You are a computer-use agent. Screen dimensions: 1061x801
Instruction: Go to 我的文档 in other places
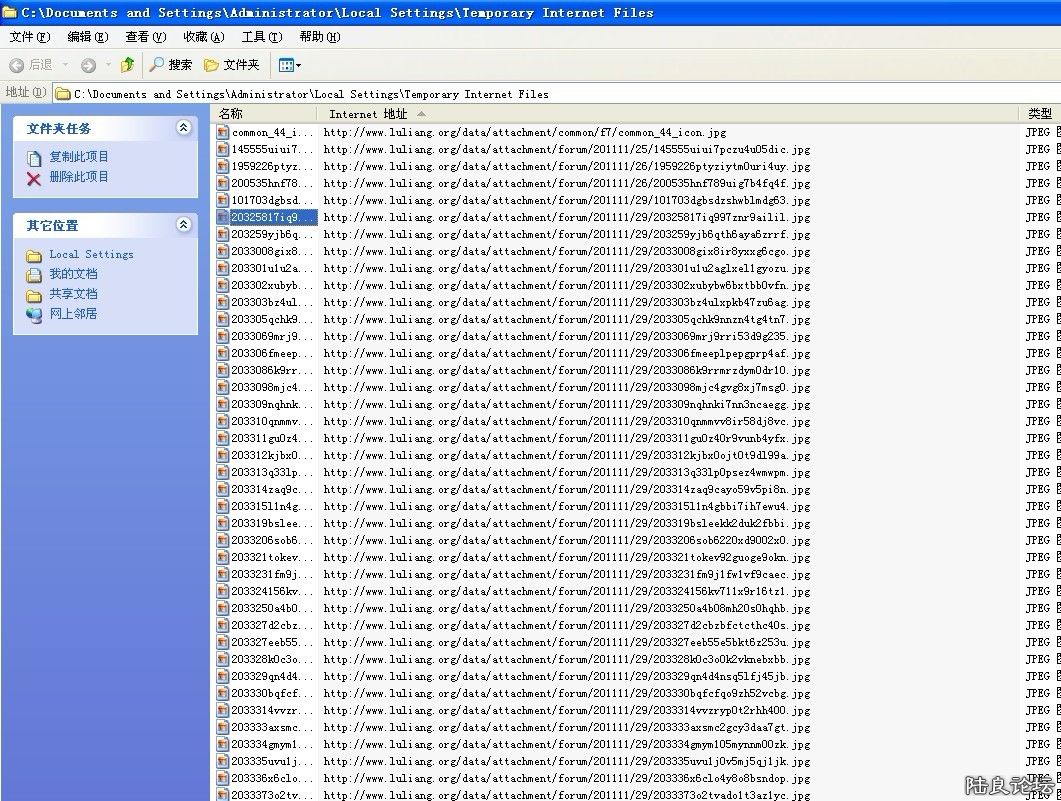coord(73,274)
